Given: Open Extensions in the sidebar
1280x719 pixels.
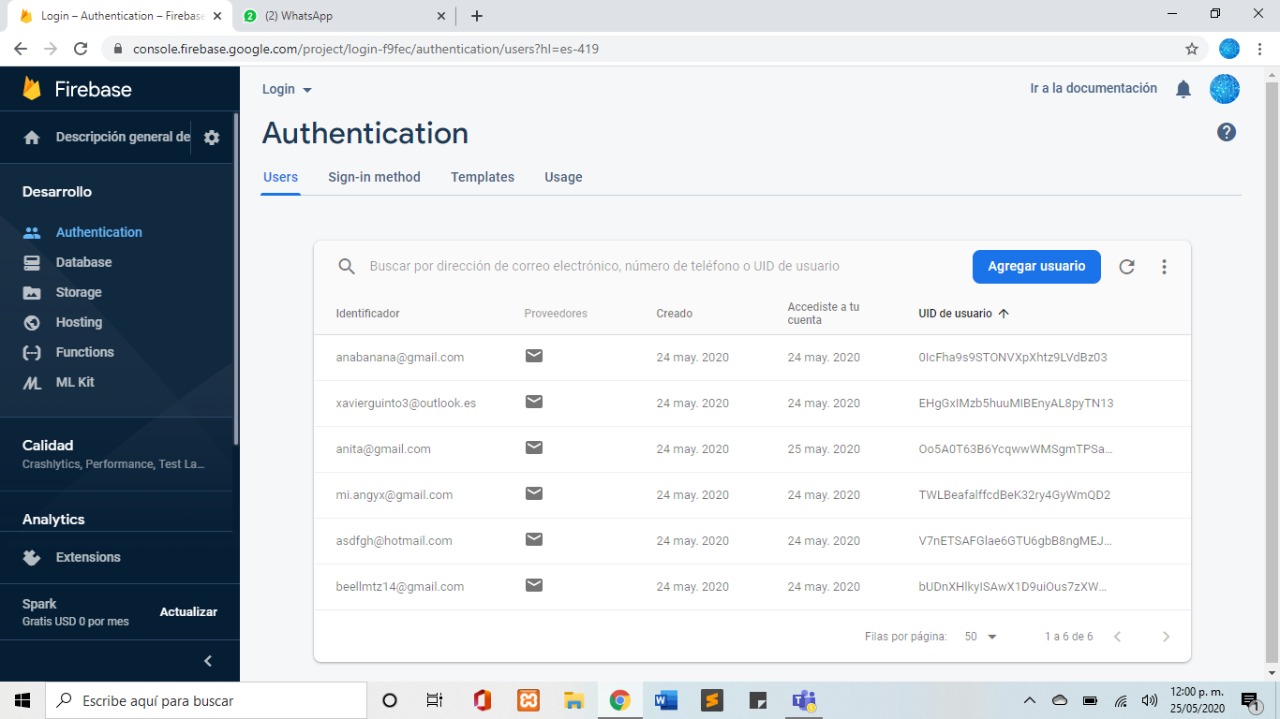Looking at the screenshot, I should (88, 557).
